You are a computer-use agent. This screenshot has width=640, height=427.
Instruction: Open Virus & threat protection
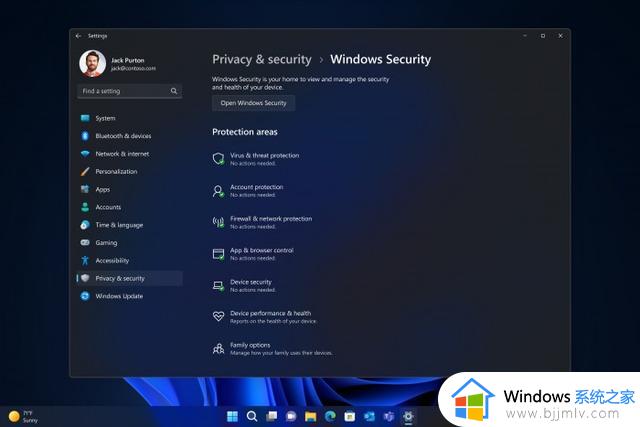pyautogui.click(x=256, y=159)
